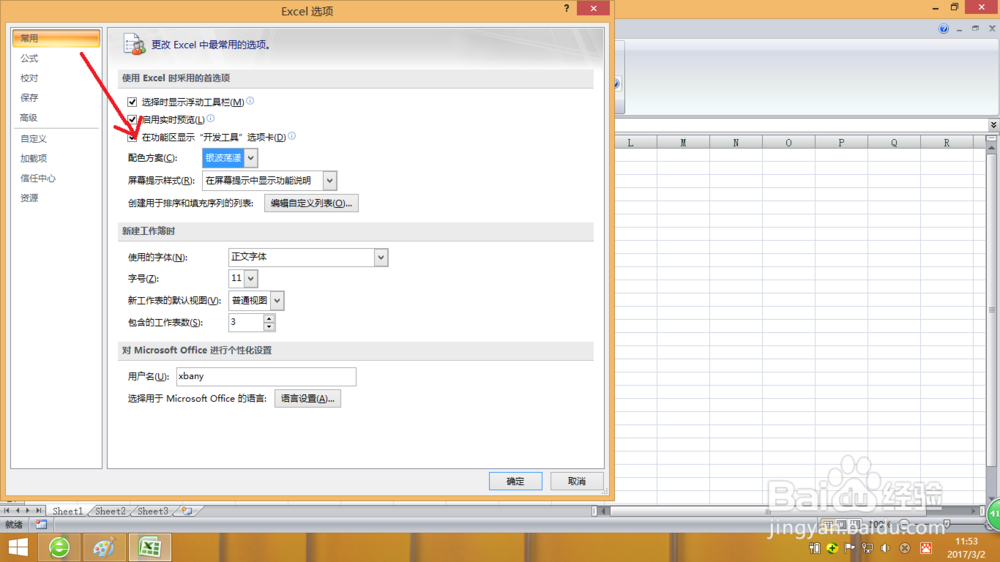Viewport: 1000px width, 562px height.
Task: Jump to the first sheet using the tab navigation arrow
Action: point(7,511)
